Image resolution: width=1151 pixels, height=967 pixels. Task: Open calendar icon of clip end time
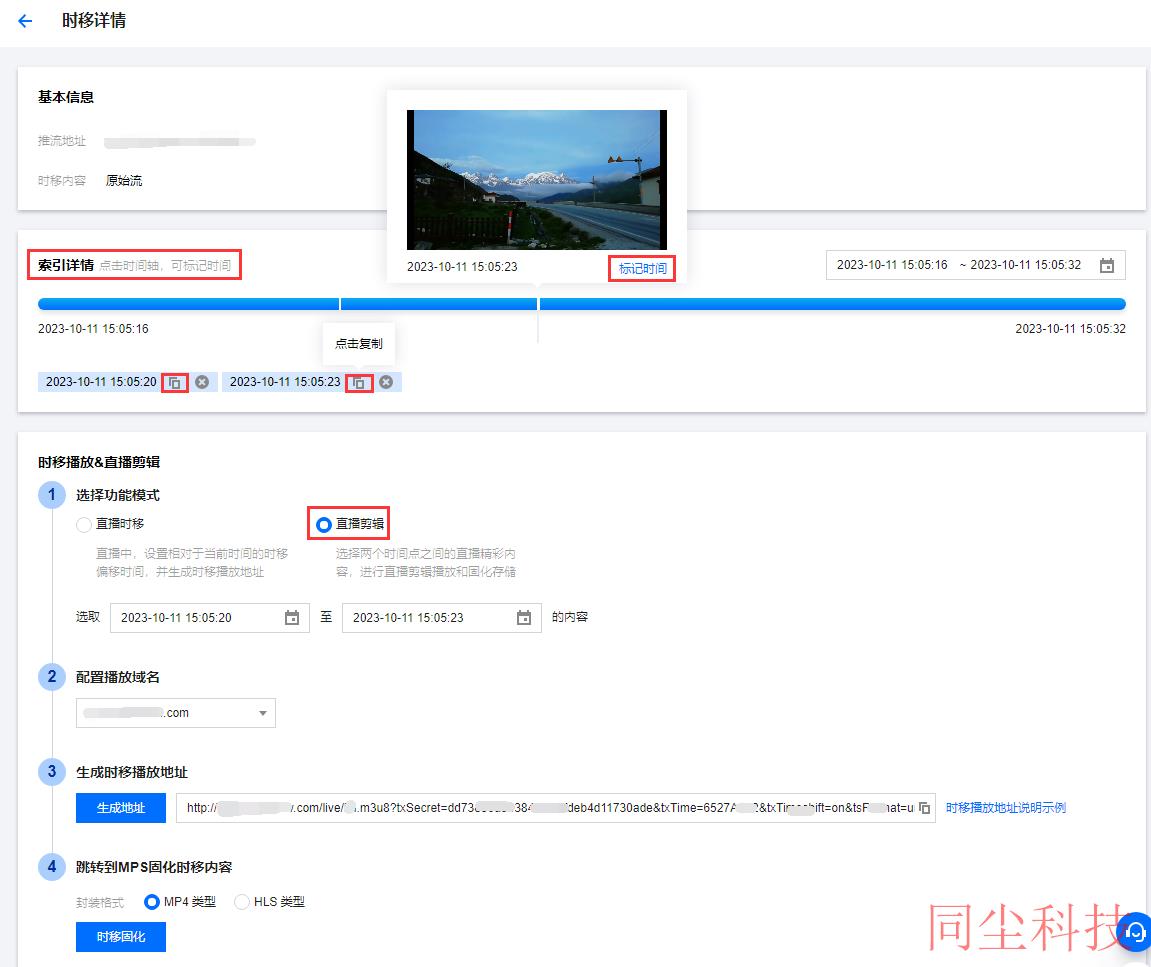(524, 617)
